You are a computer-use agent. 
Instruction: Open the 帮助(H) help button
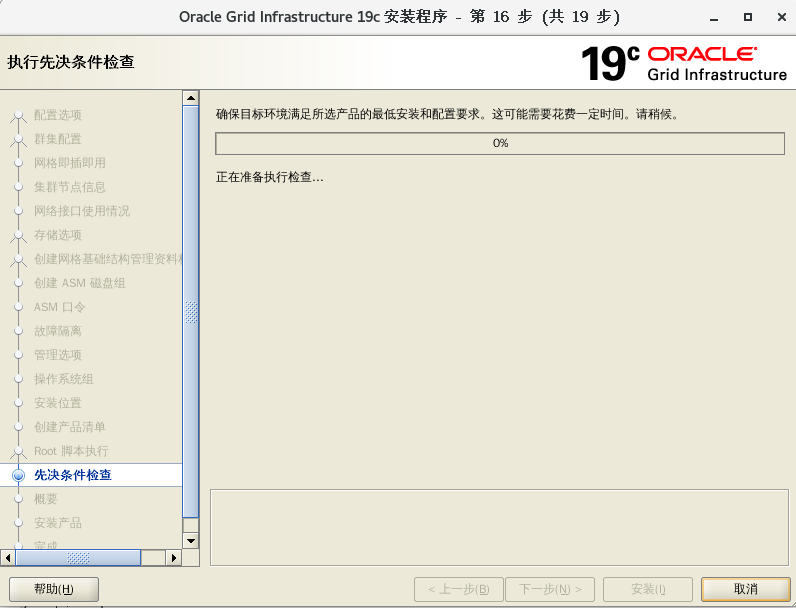[54, 589]
